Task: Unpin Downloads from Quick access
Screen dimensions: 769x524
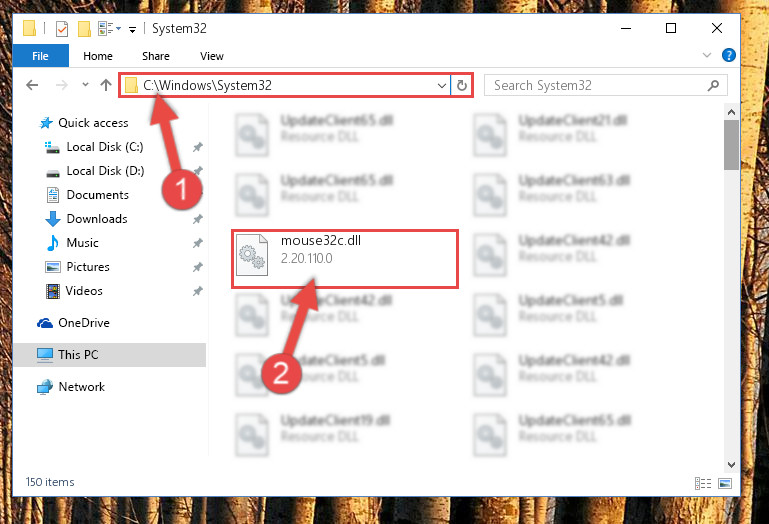Action: (198, 219)
